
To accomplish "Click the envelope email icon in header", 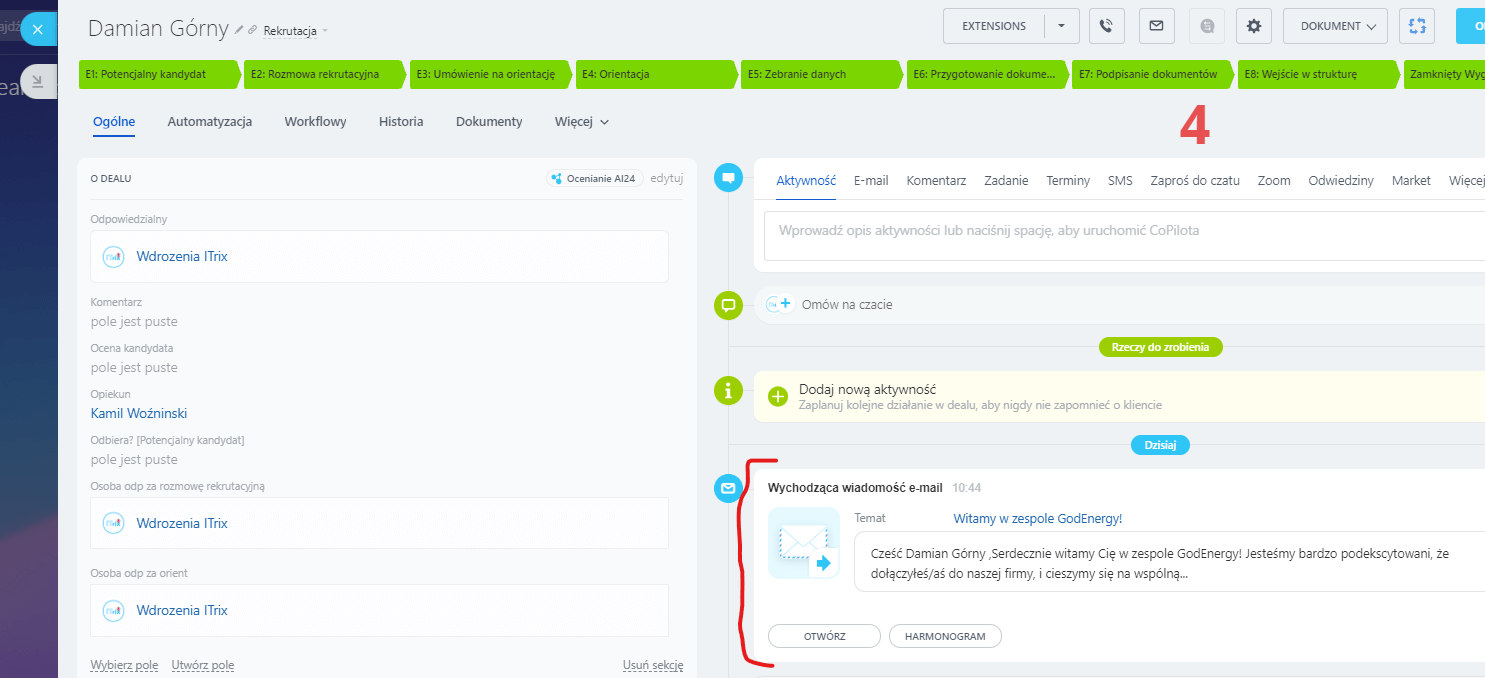I will (x=1156, y=26).
